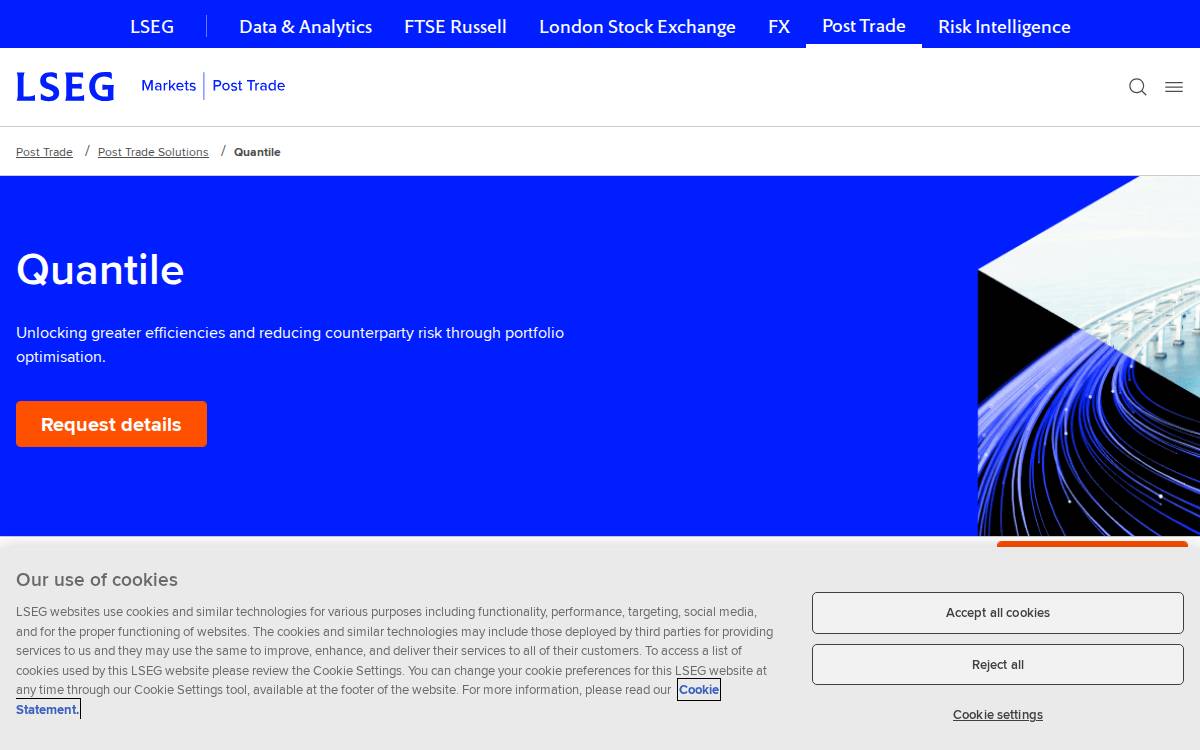Viewport: 1200px width, 750px height.
Task: Select LSEG in top navigation bar
Action: pos(152,26)
